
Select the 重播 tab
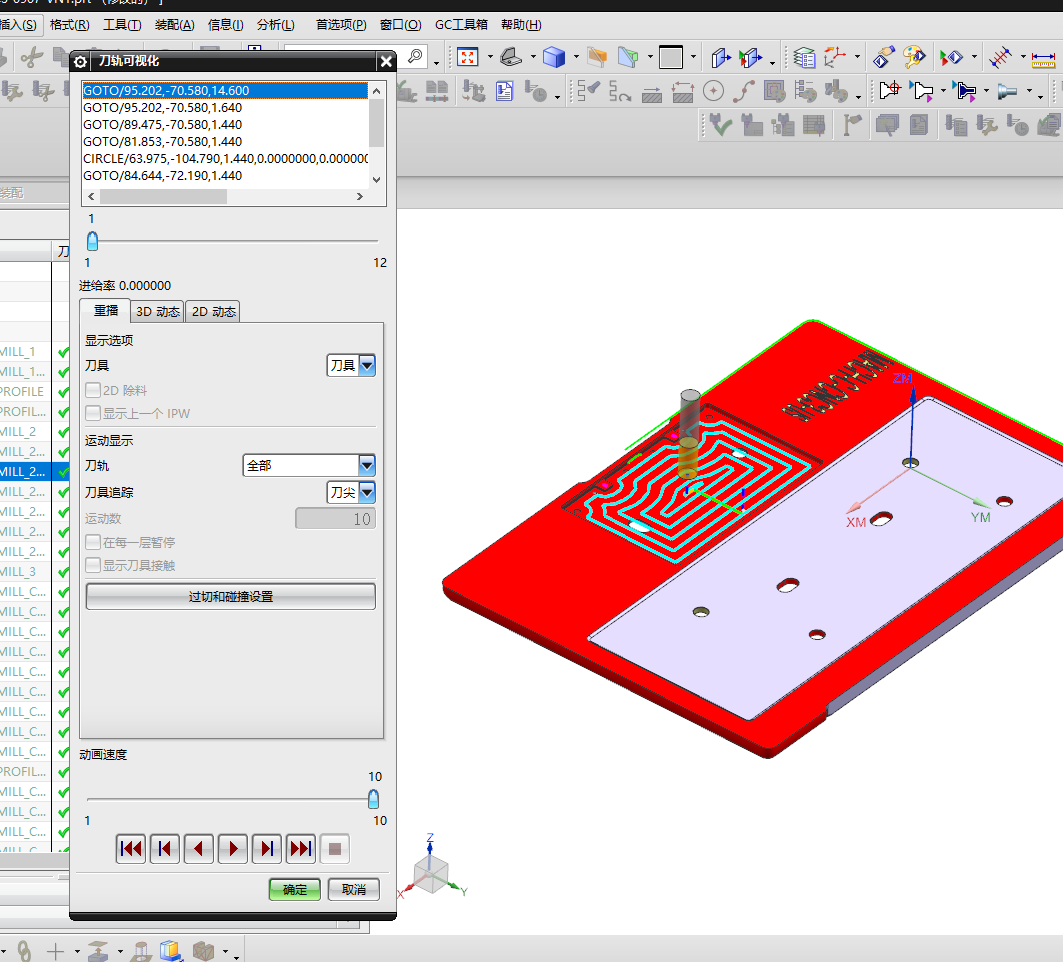105,310
